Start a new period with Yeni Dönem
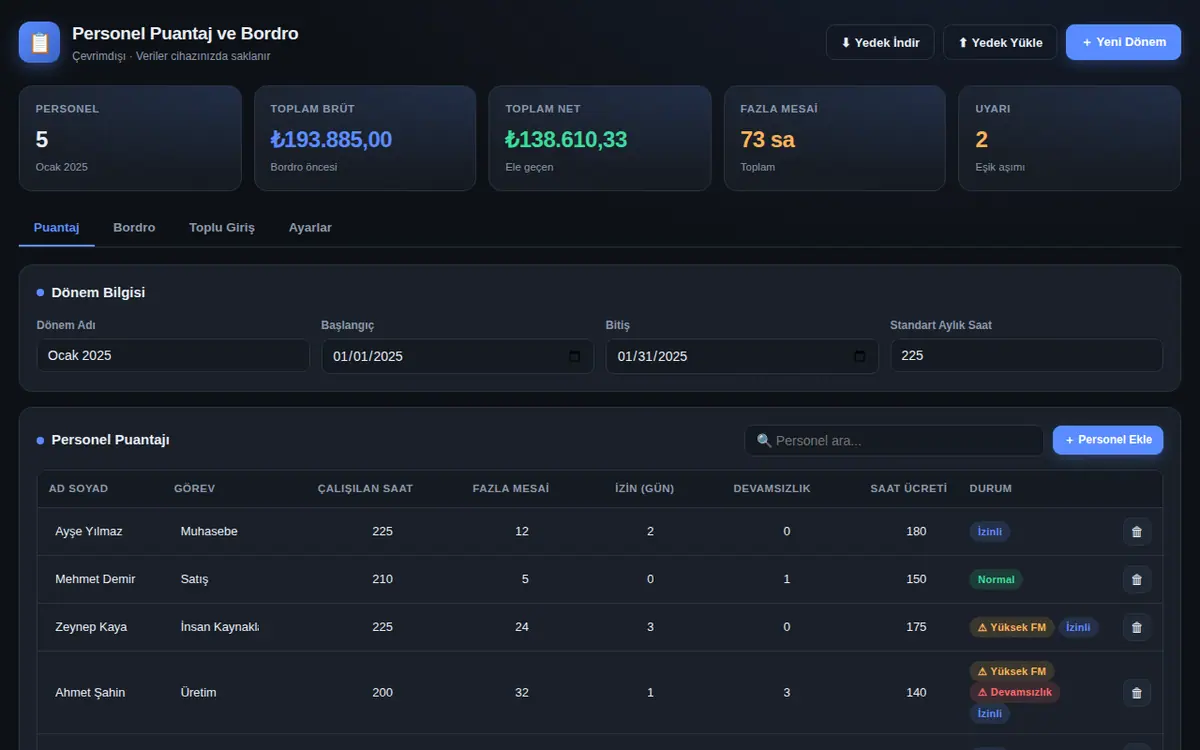1200x750 pixels. tap(1123, 42)
